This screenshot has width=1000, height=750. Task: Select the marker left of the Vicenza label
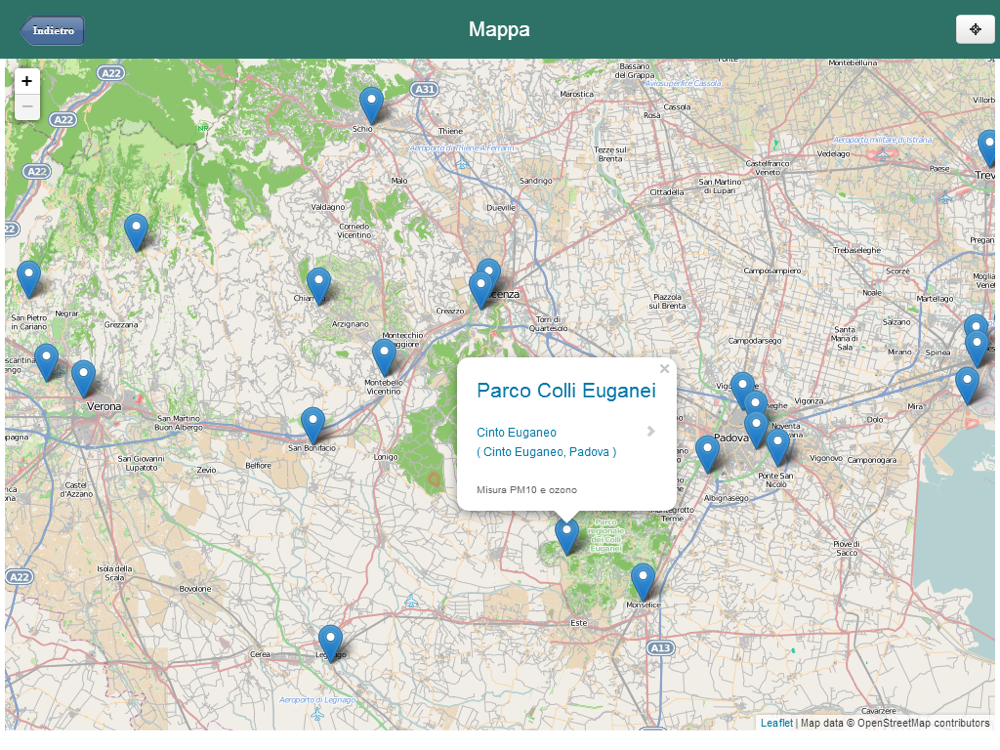(x=481, y=290)
